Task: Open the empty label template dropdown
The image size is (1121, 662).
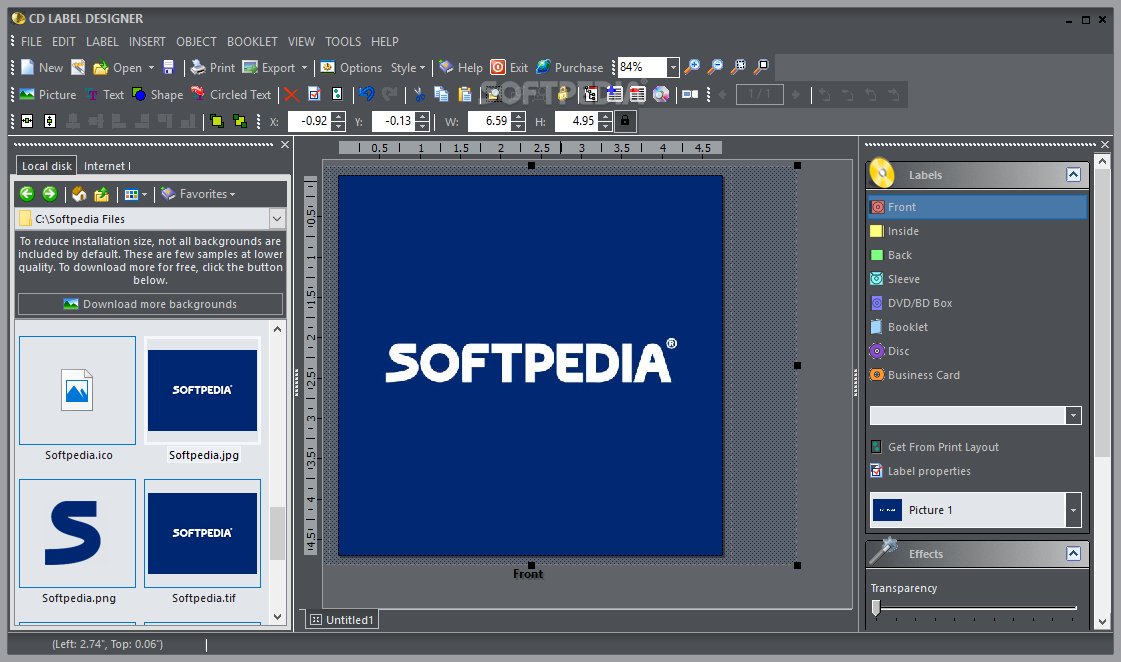Action: coord(1073,415)
